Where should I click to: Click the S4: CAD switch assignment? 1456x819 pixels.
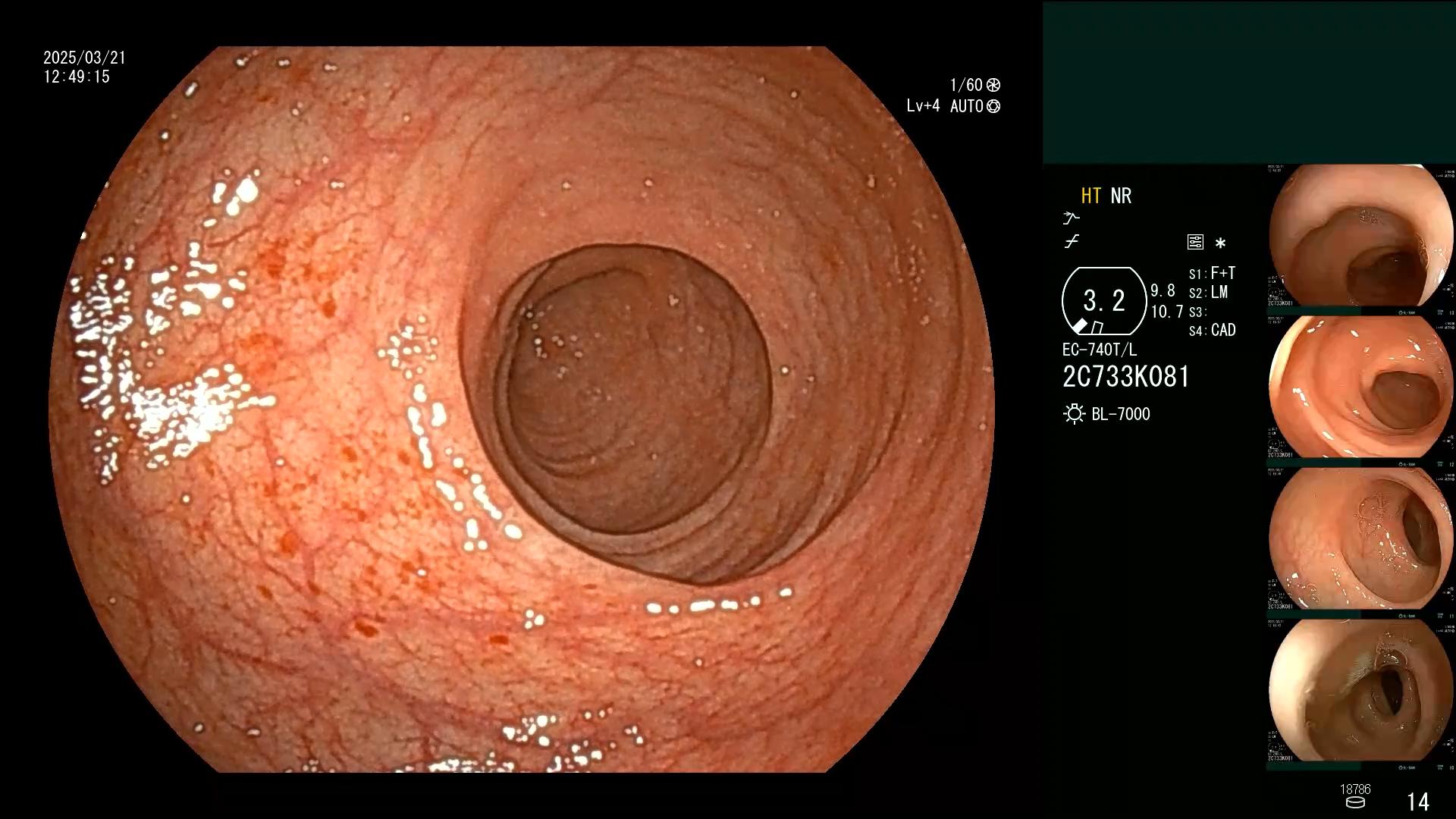coord(1212,331)
